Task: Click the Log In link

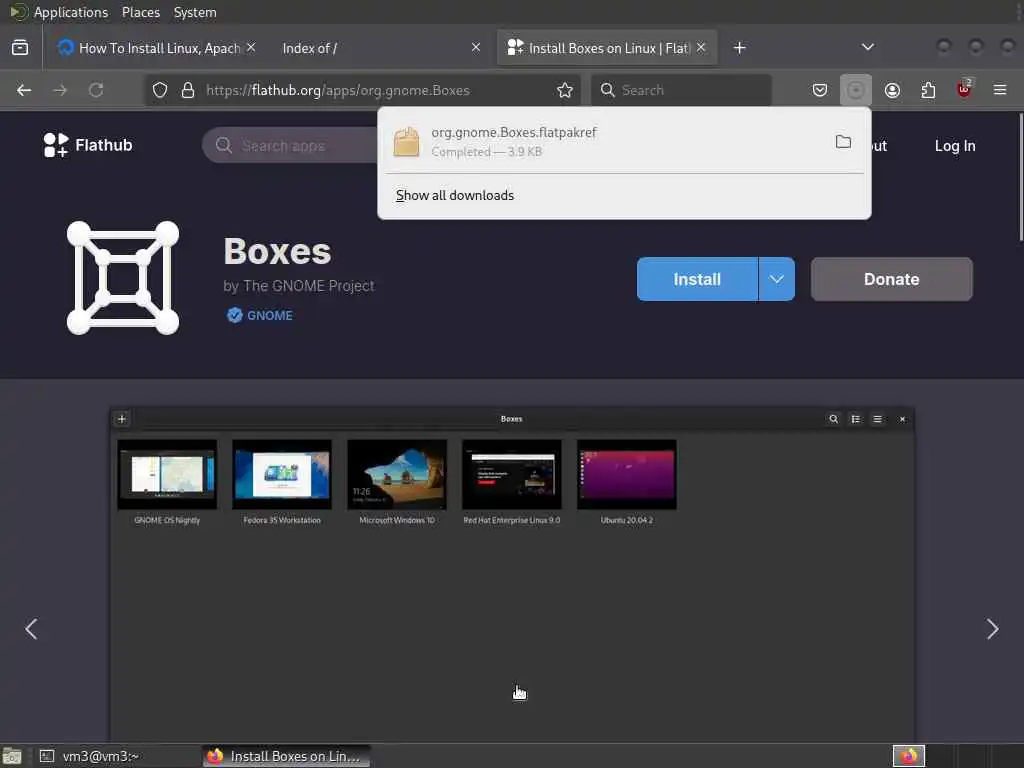Action: [955, 146]
